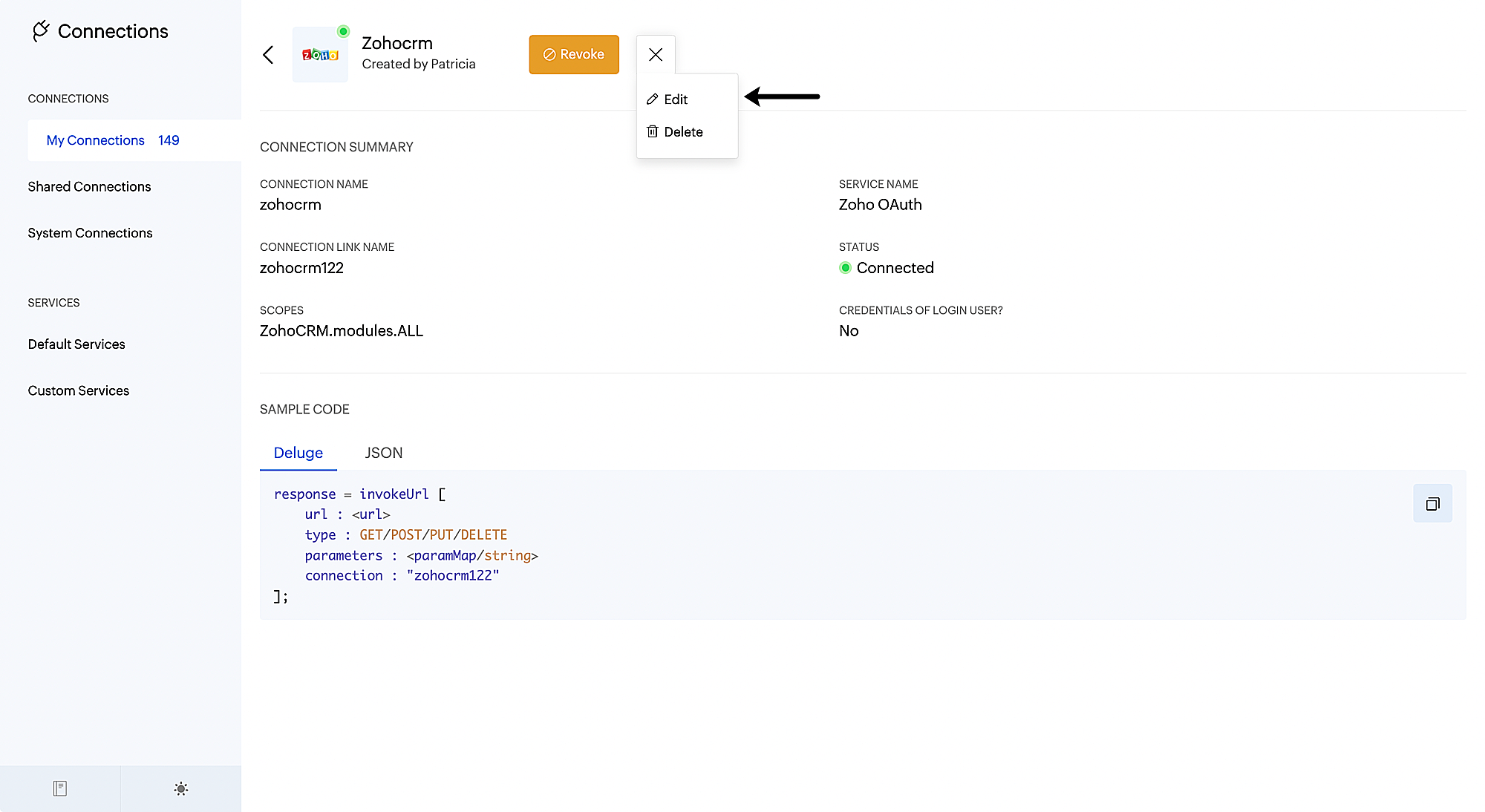The image size is (1485, 812).
Task: Click the back arrow icon
Action: 268,55
